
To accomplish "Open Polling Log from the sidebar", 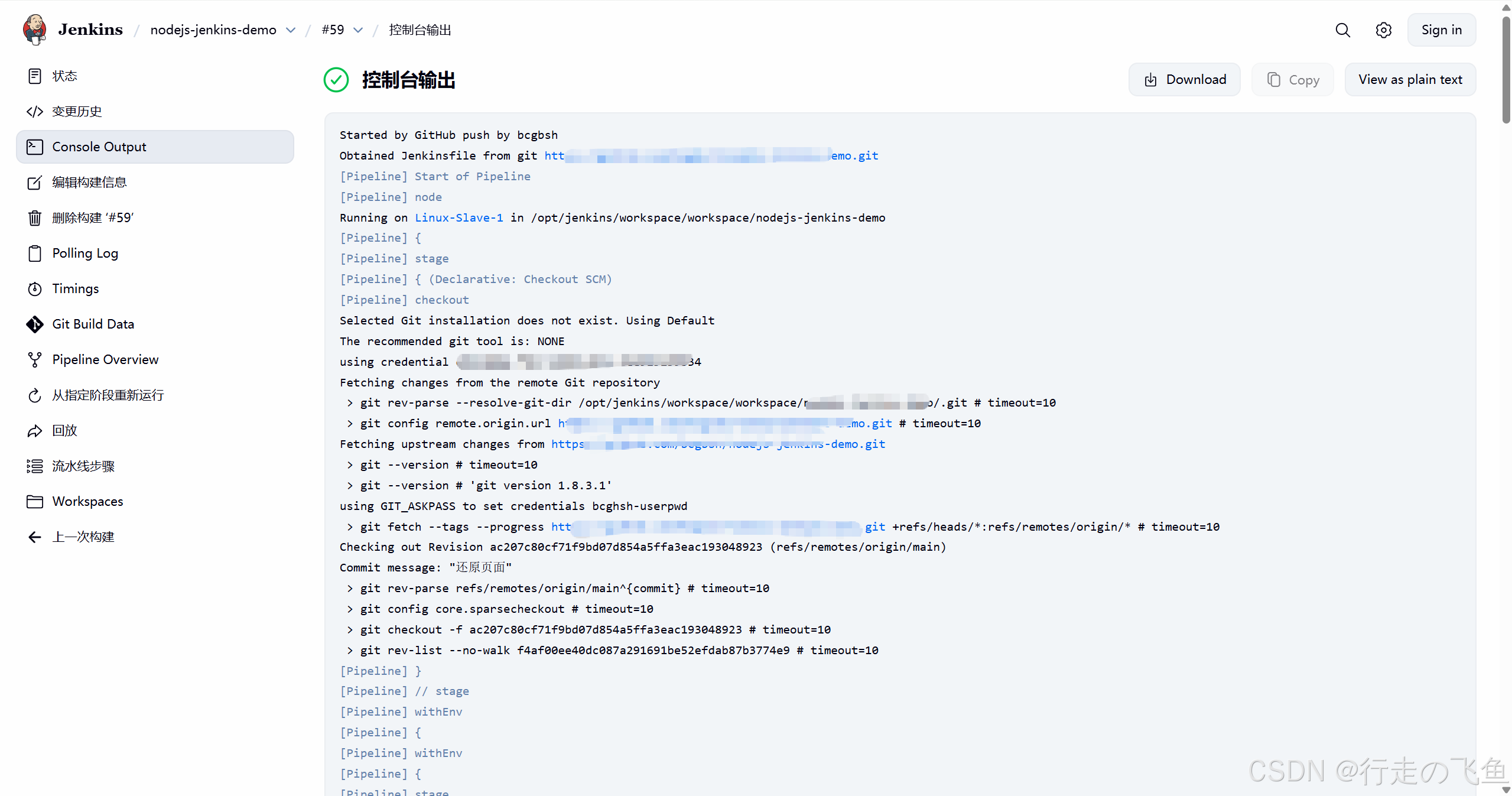I will pos(155,254).
